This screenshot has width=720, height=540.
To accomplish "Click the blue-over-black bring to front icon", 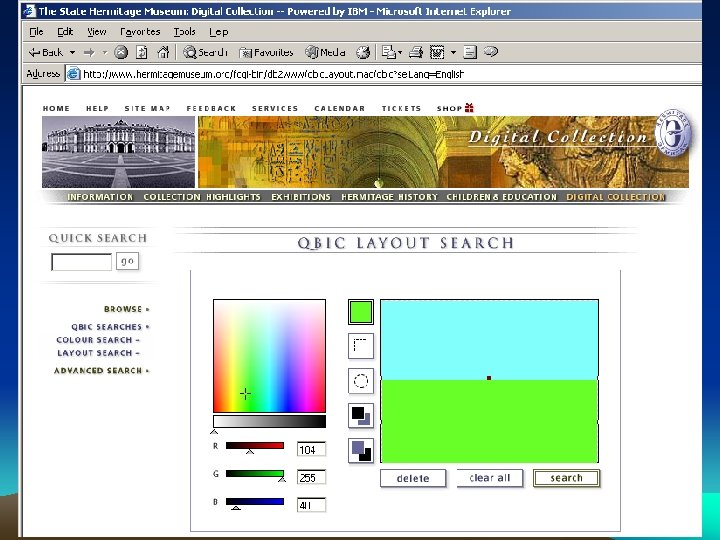I will coord(361,450).
